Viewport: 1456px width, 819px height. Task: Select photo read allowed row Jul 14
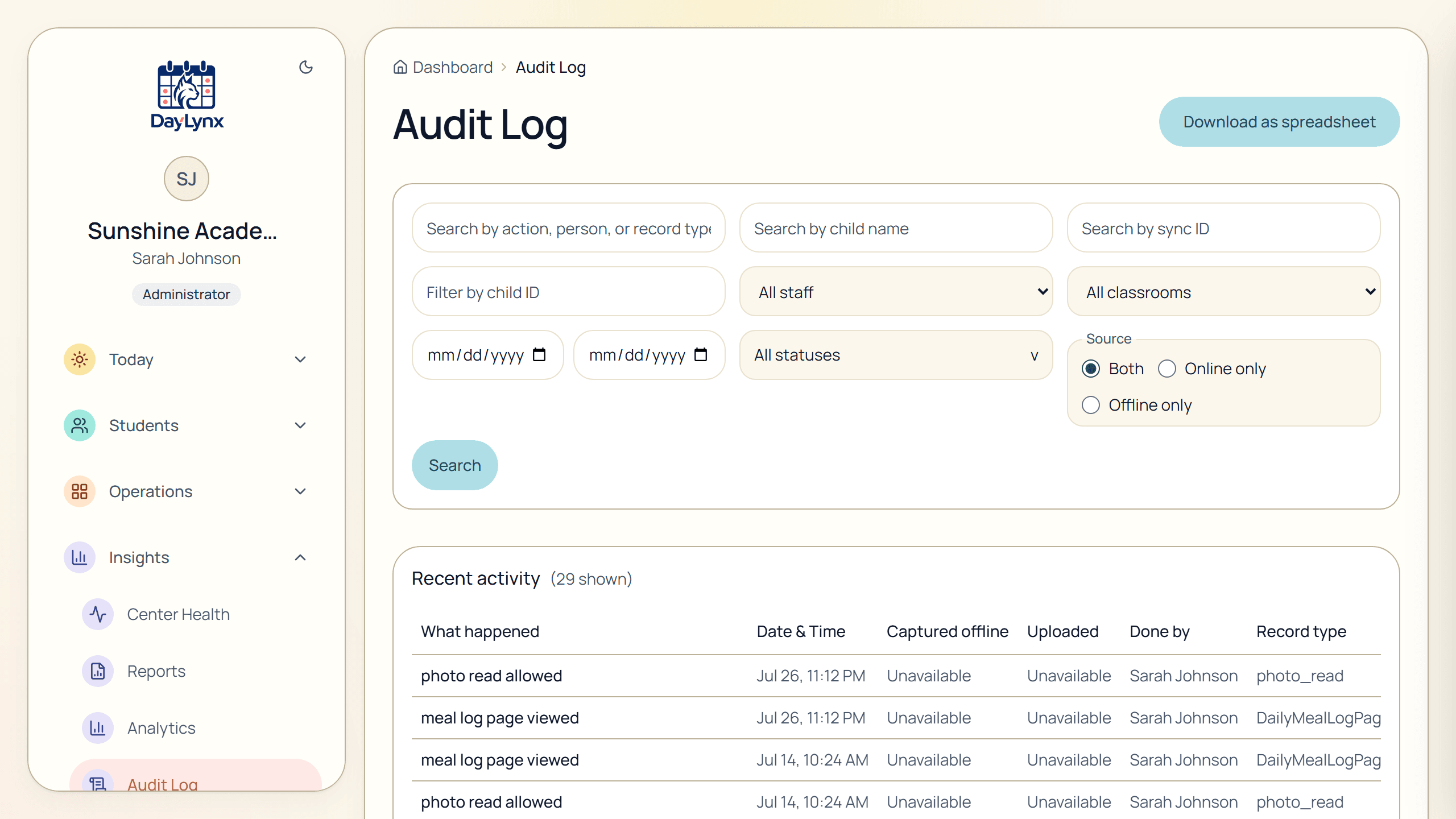click(896, 801)
